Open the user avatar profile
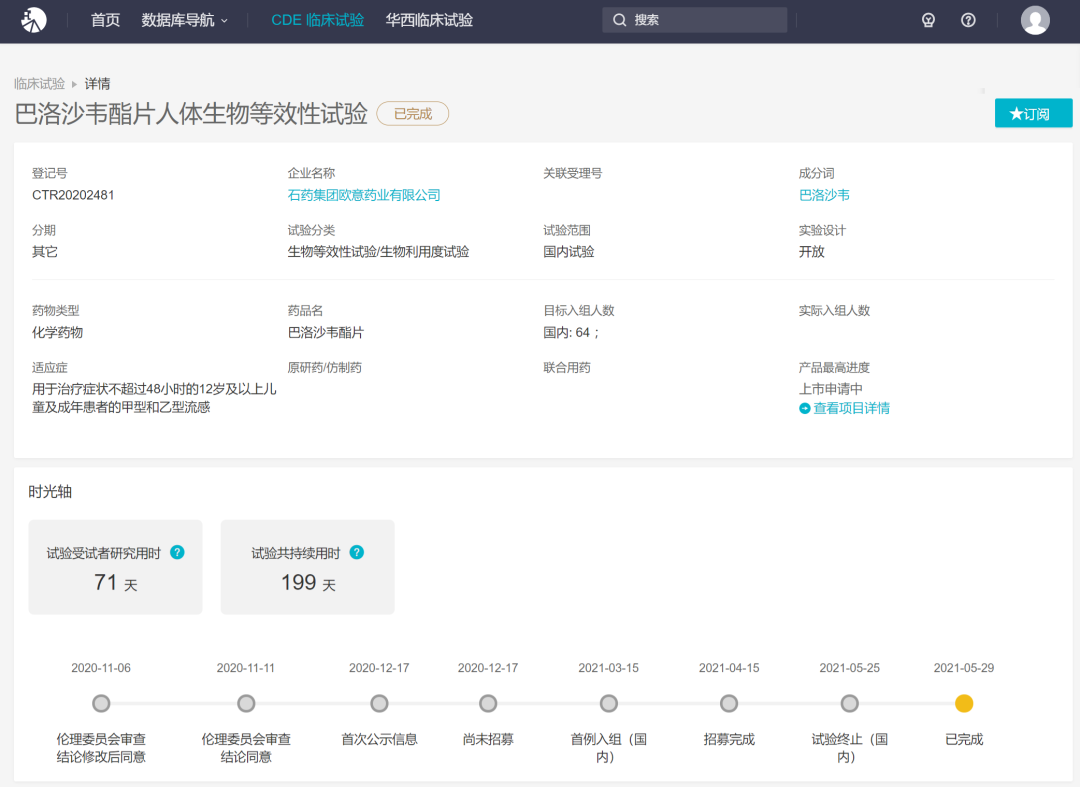This screenshot has height=787, width=1080. click(1035, 20)
